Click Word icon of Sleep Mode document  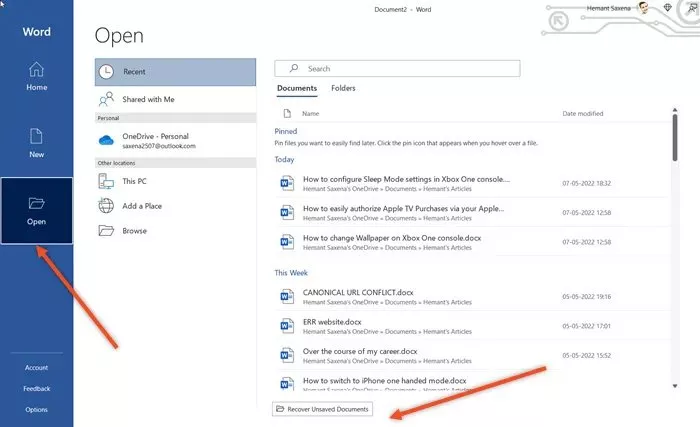coord(287,183)
